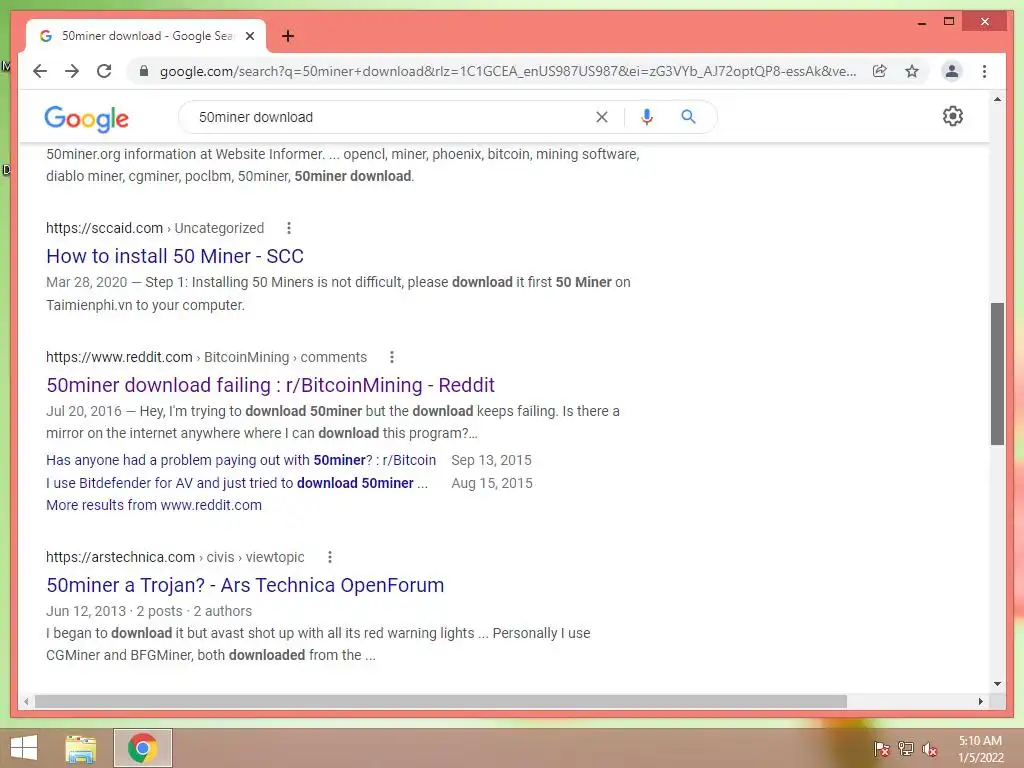Close the 50miner download tab

point(249,36)
